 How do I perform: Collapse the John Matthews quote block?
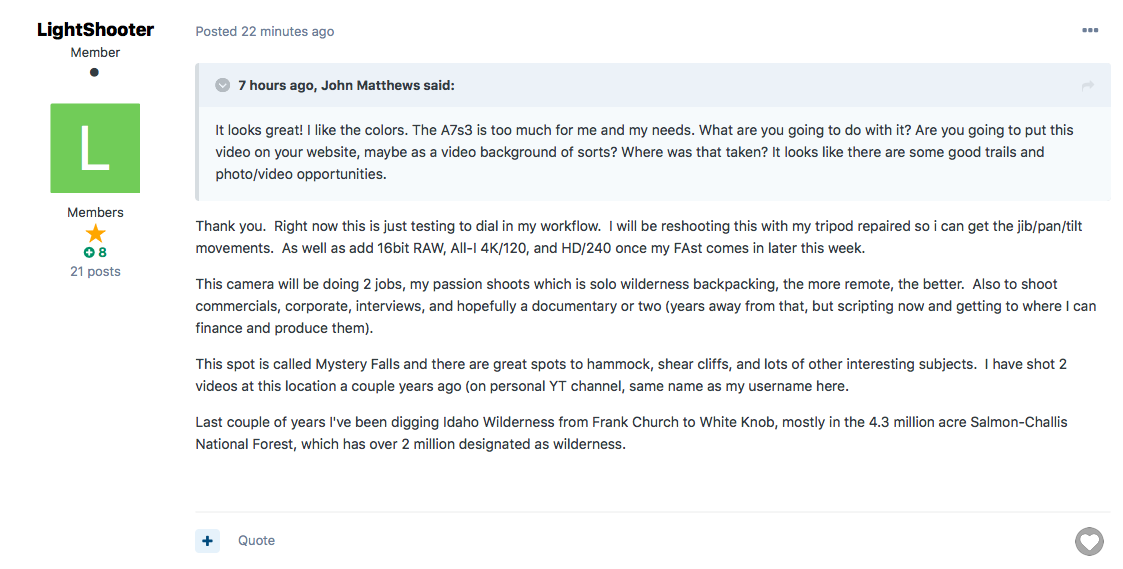[223, 85]
